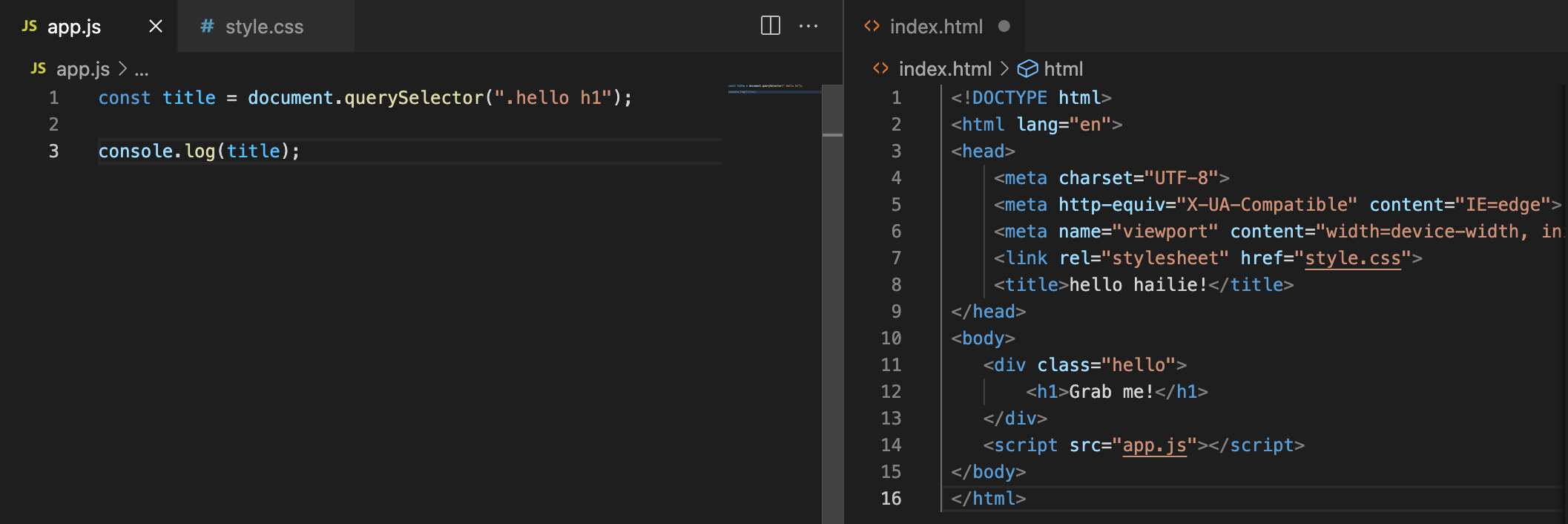Viewport: 1568px width, 524px height.
Task: Select the index.html tab
Action: pos(936,27)
